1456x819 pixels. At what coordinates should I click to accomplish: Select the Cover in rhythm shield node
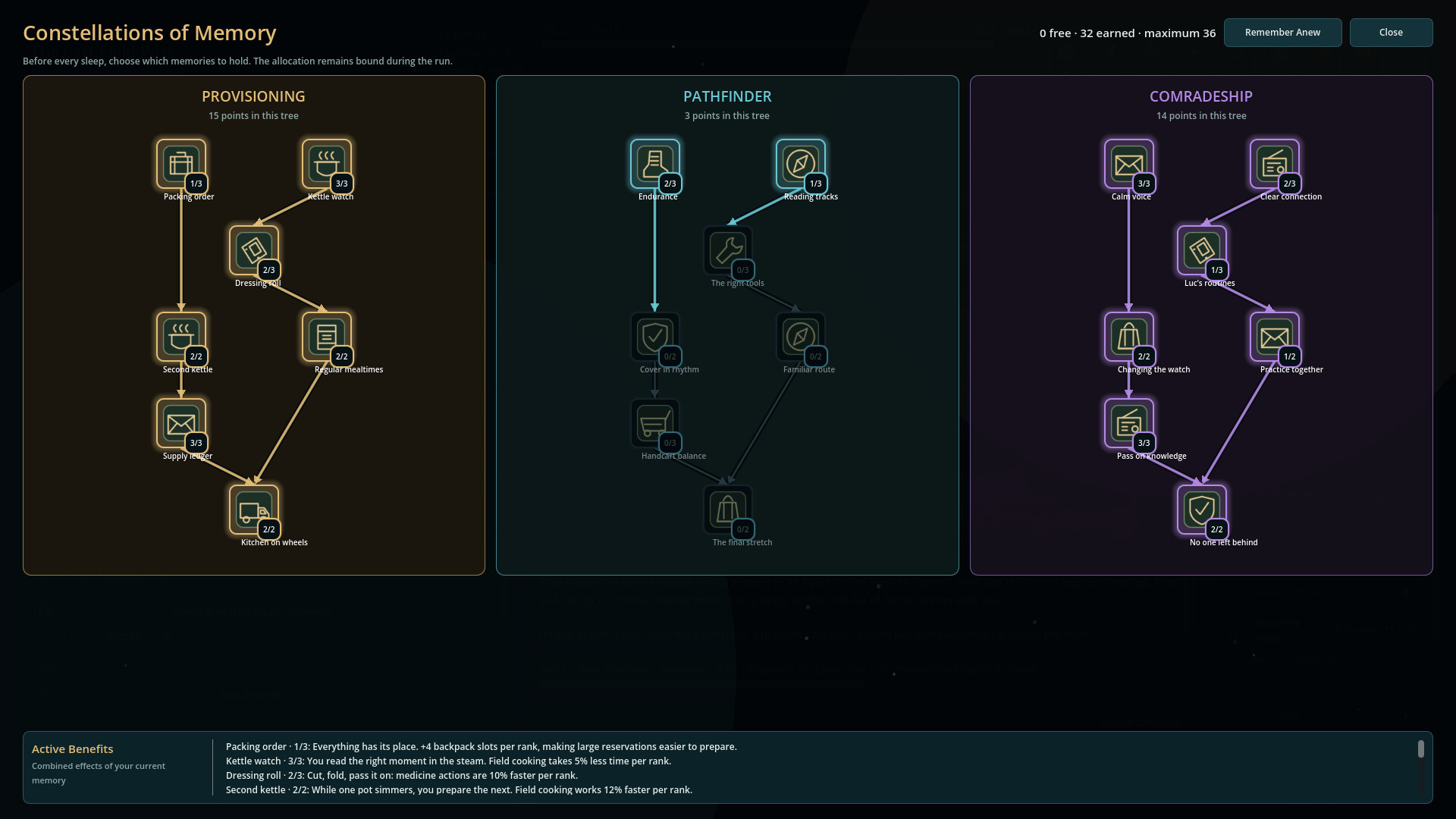pyautogui.click(x=654, y=336)
